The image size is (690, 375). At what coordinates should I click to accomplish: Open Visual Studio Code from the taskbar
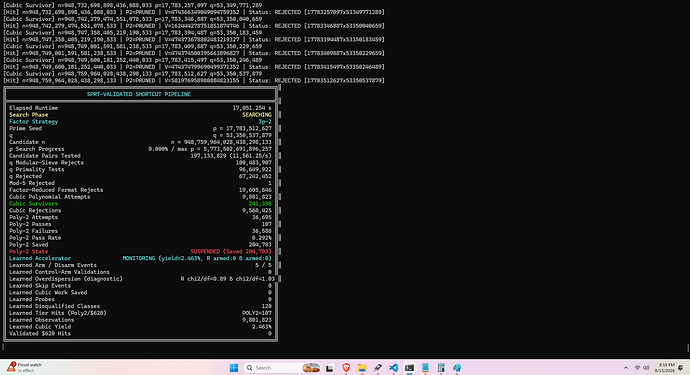tap(393, 368)
